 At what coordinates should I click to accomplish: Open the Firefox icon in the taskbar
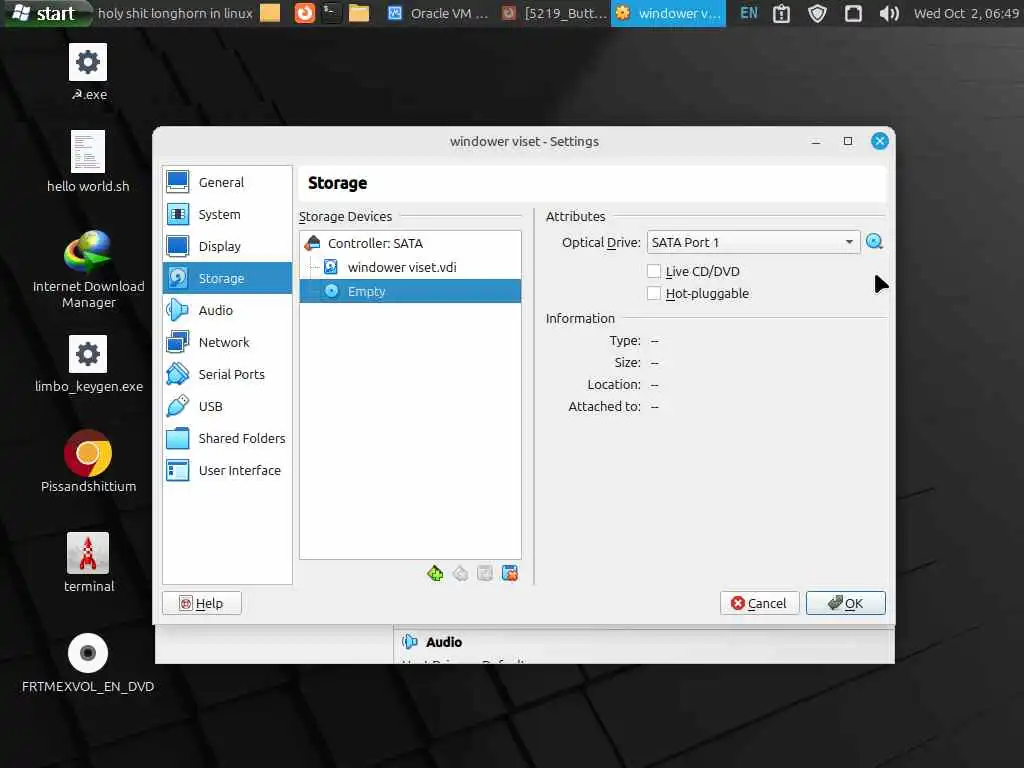304,13
